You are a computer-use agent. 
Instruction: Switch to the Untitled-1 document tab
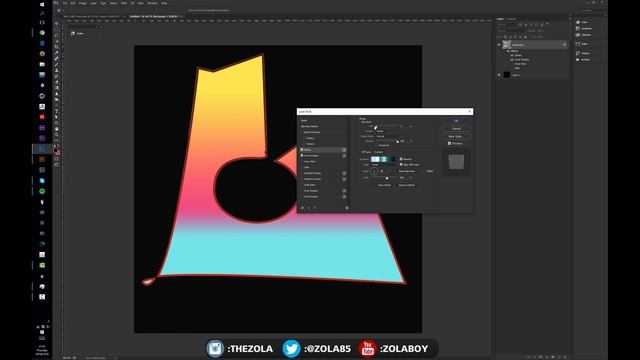tap(154, 16)
